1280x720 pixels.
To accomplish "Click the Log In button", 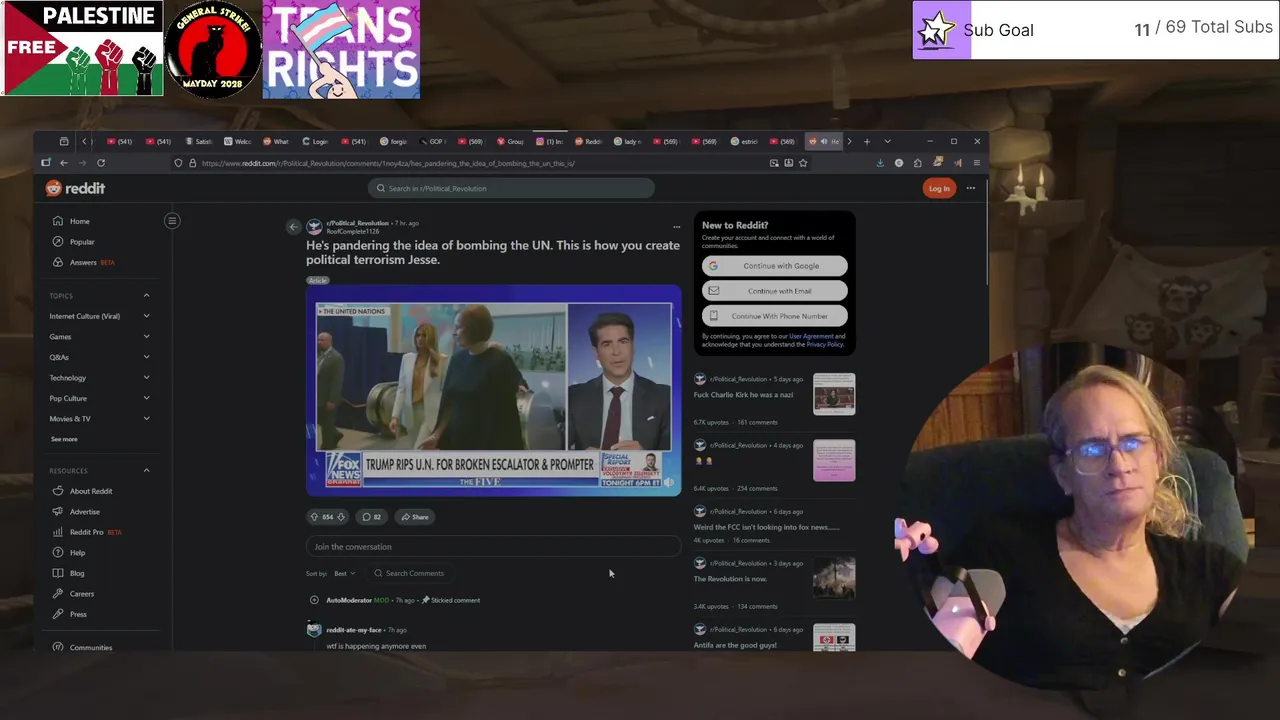I will [939, 188].
